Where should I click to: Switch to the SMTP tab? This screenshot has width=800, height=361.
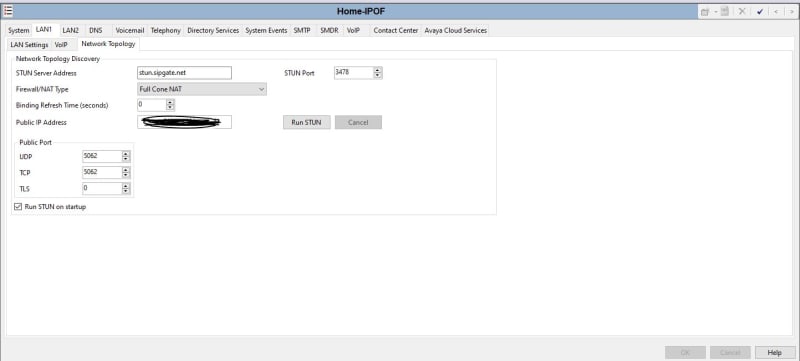coord(302,31)
